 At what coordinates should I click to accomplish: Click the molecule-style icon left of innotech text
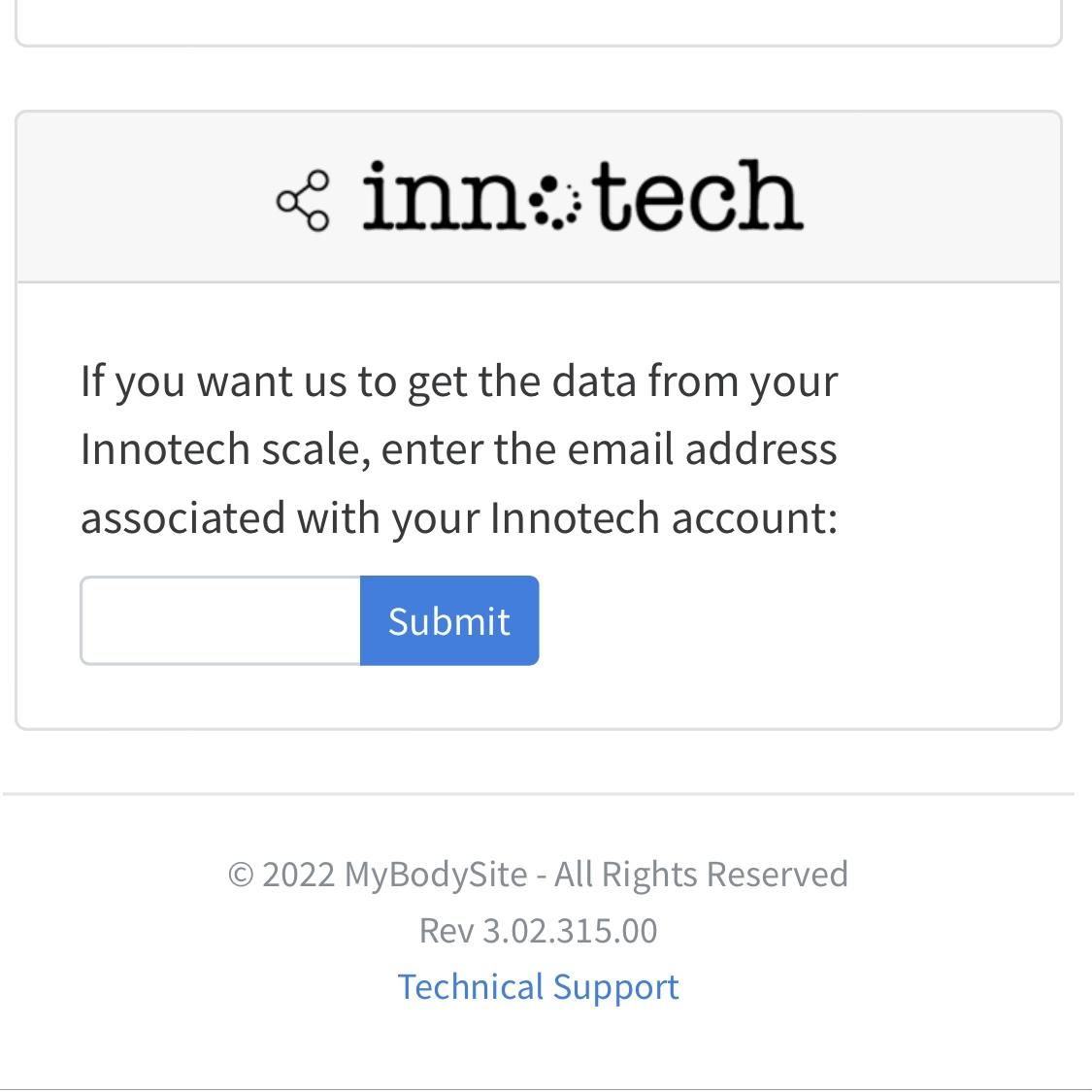click(x=301, y=197)
